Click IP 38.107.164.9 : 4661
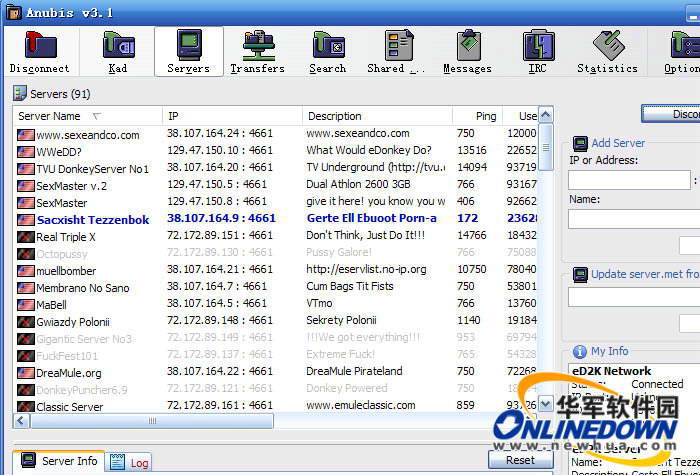 [221, 218]
